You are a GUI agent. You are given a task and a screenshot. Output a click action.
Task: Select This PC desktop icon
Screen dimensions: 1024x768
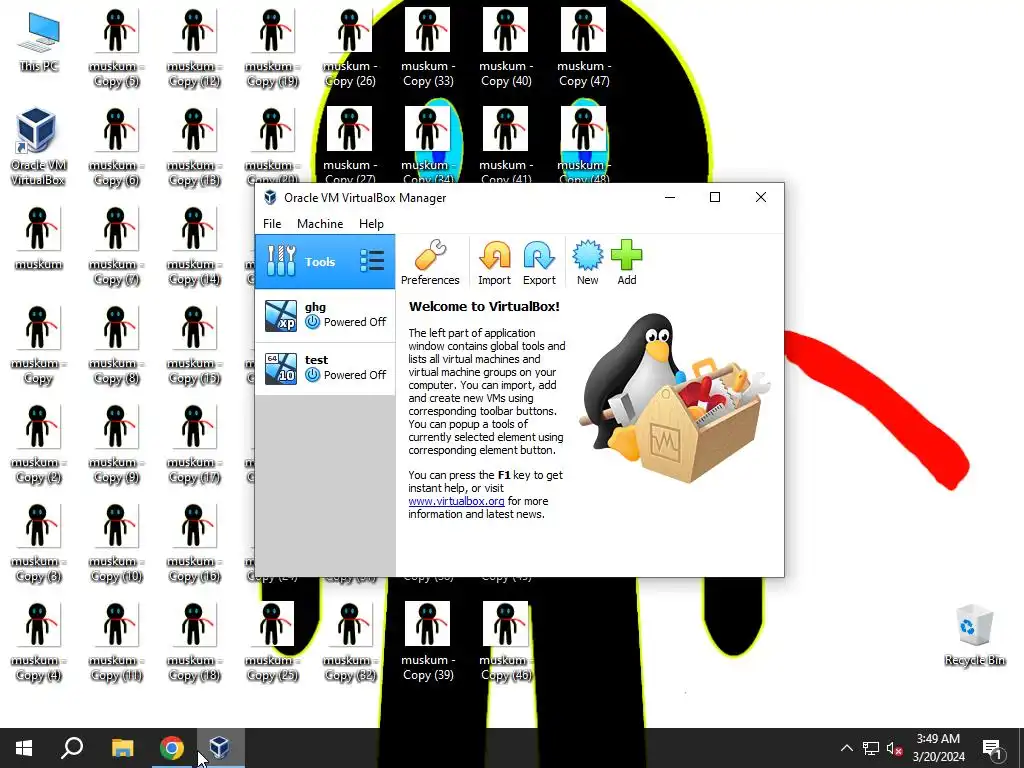tap(39, 42)
